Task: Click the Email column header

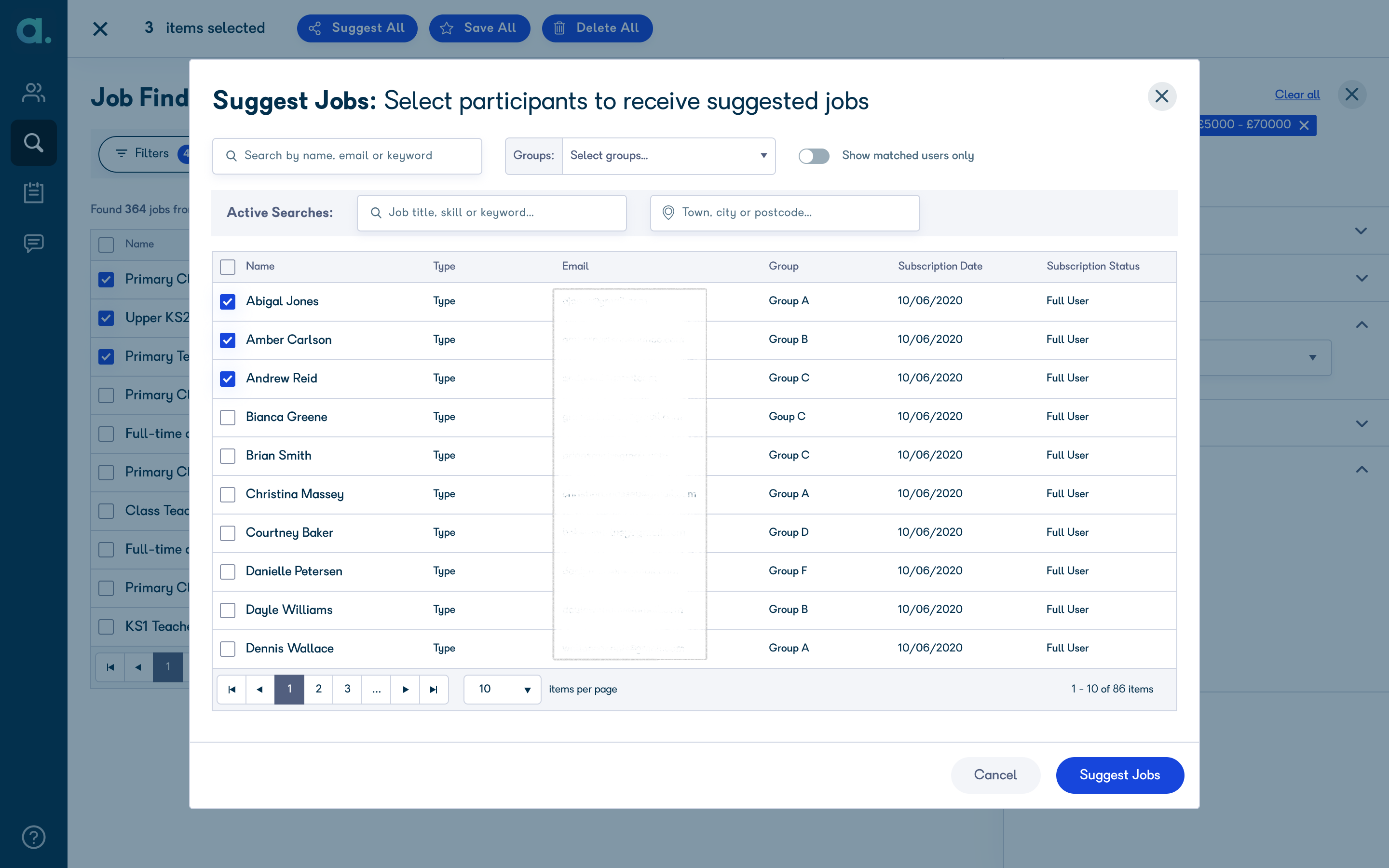Action: (x=575, y=266)
